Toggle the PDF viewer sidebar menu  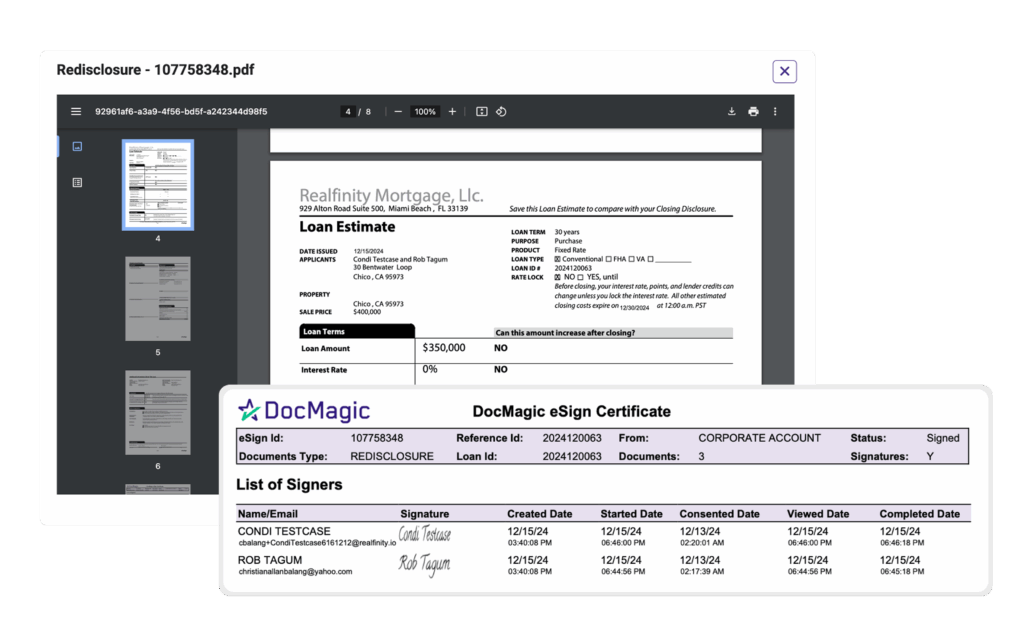76,112
